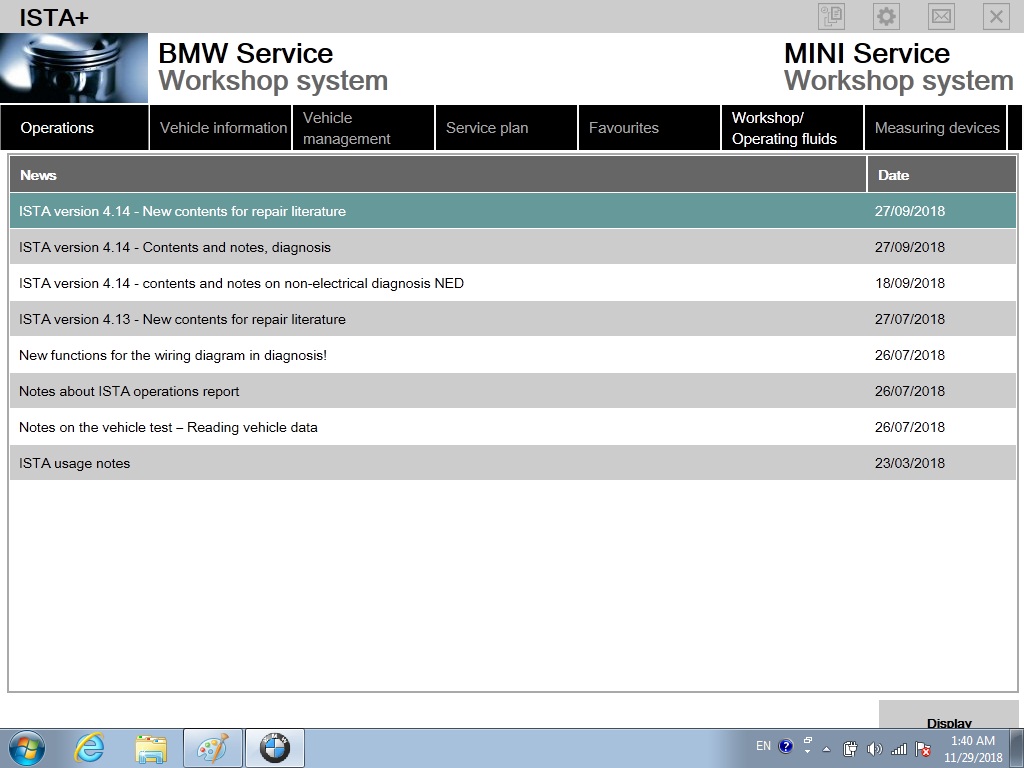Click the News column header
Image resolution: width=1024 pixels, height=768 pixels.
click(x=438, y=175)
